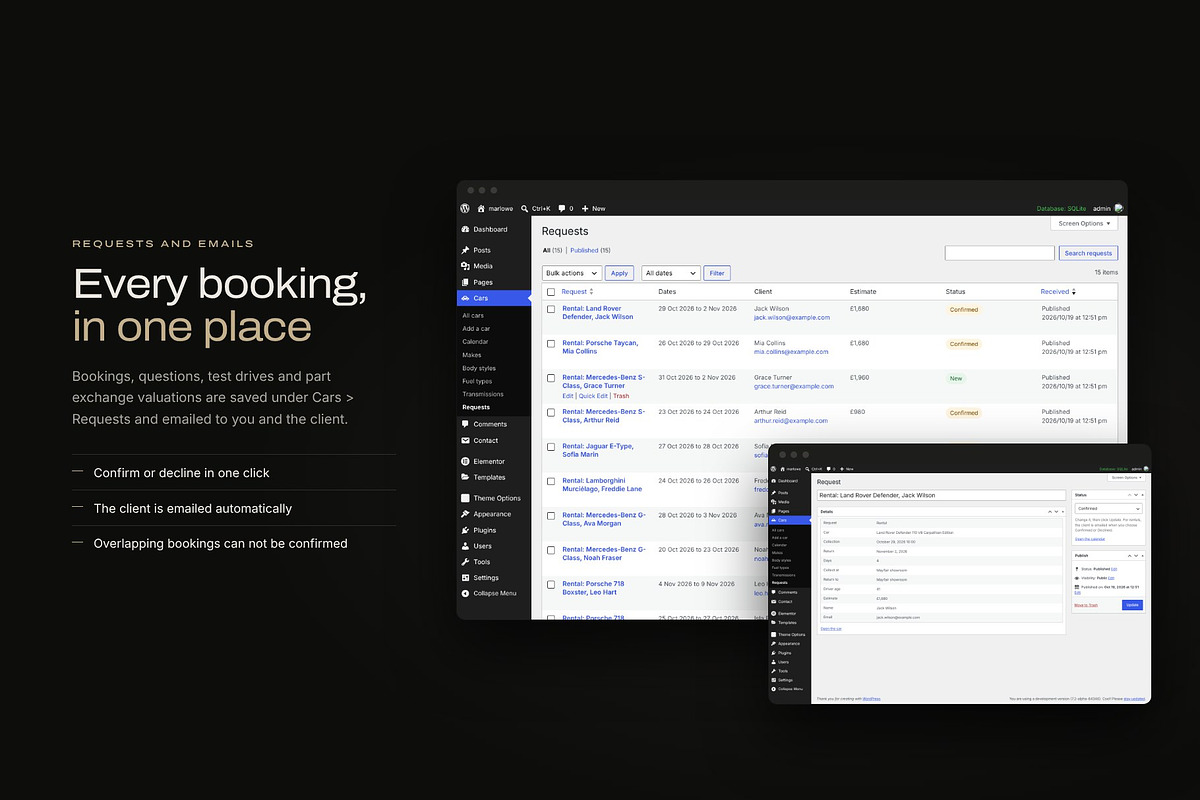Click the WordPress logo in Requests window
Screen dimensions: 1200x800
tap(465, 208)
